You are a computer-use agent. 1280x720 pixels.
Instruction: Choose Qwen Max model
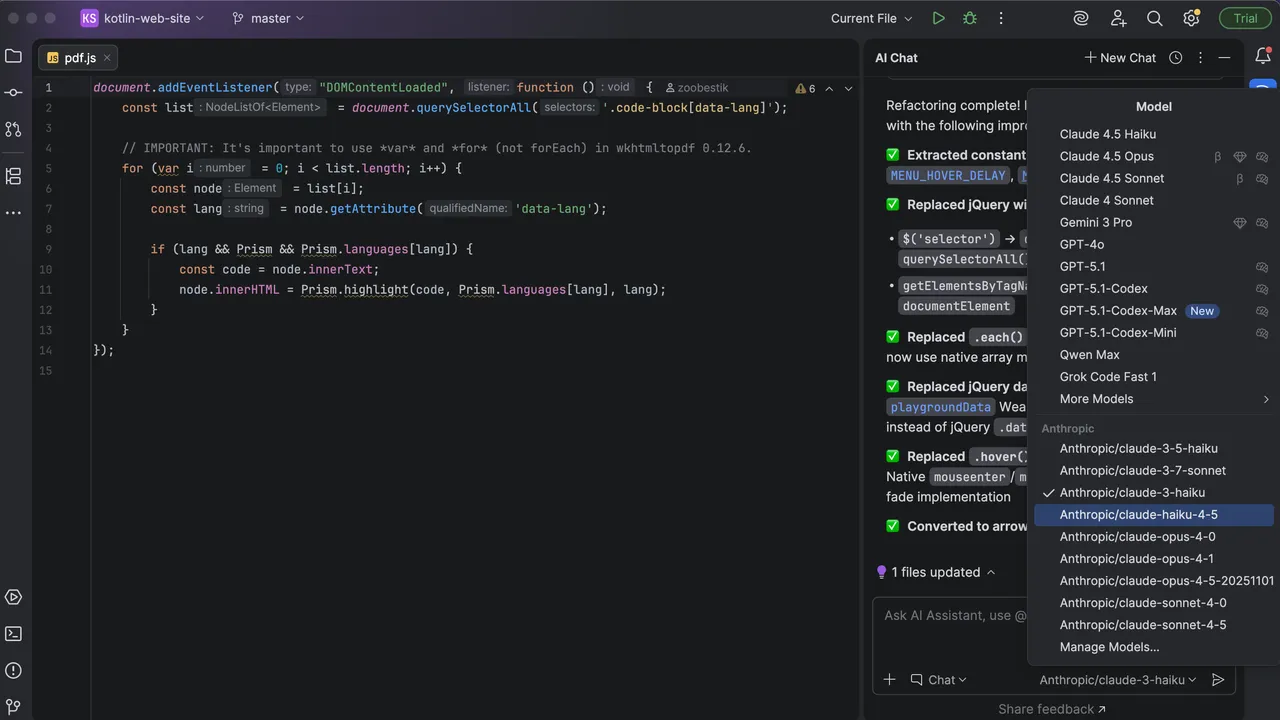(1154, 355)
